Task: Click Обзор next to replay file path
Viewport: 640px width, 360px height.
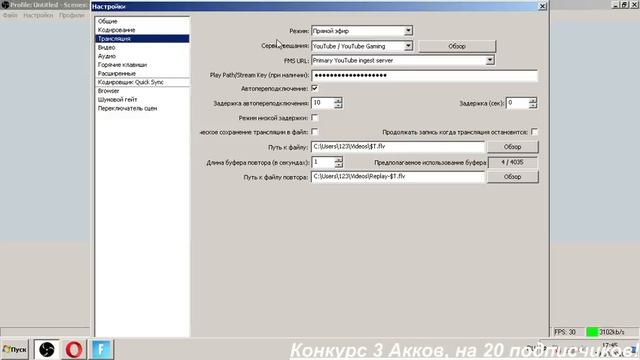Action: click(x=512, y=177)
